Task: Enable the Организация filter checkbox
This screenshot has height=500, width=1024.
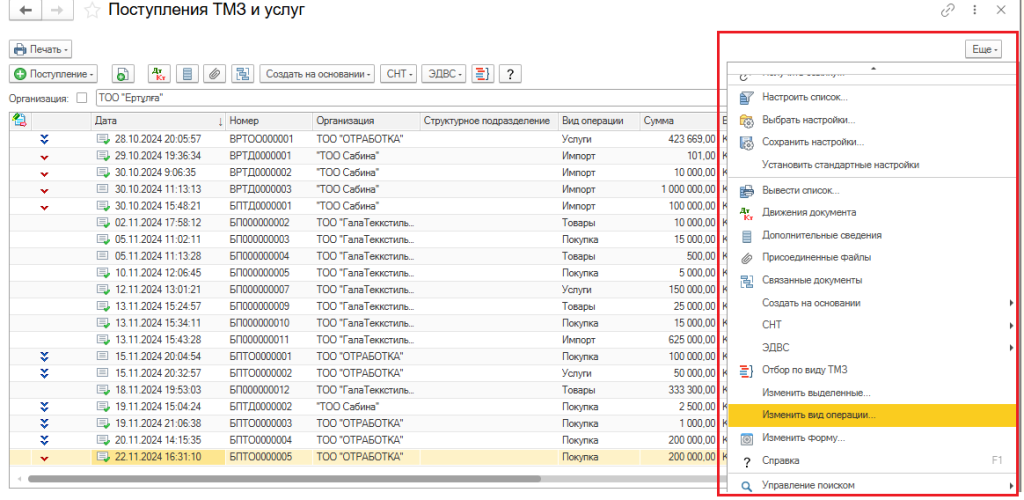Action: [x=82, y=98]
